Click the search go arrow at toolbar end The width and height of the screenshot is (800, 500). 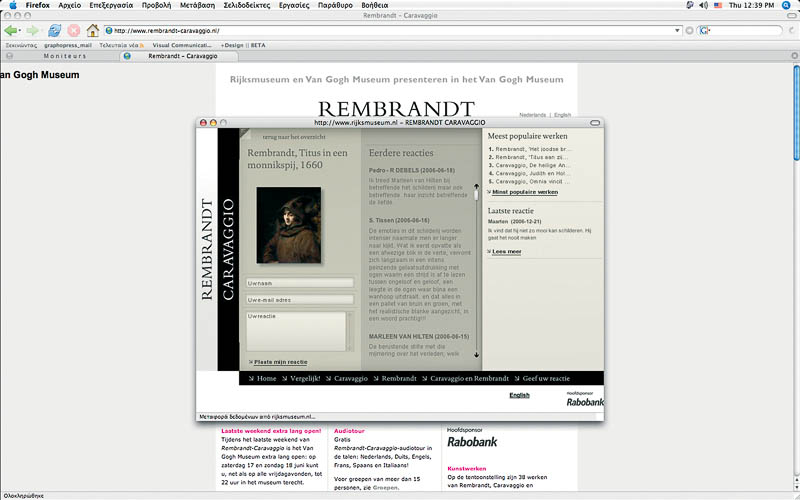pyautogui.click(x=791, y=31)
